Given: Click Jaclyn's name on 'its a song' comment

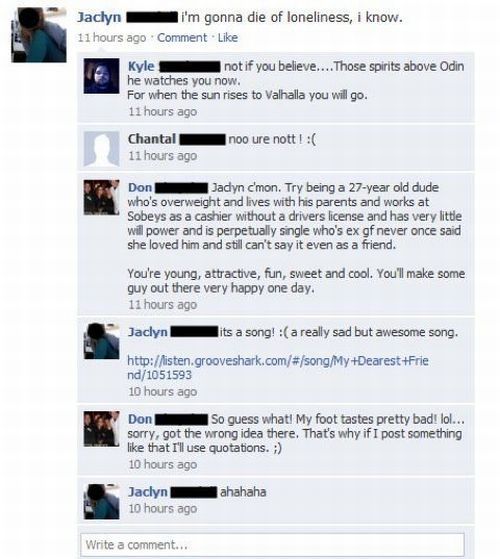Looking at the screenshot, I should (148, 332).
